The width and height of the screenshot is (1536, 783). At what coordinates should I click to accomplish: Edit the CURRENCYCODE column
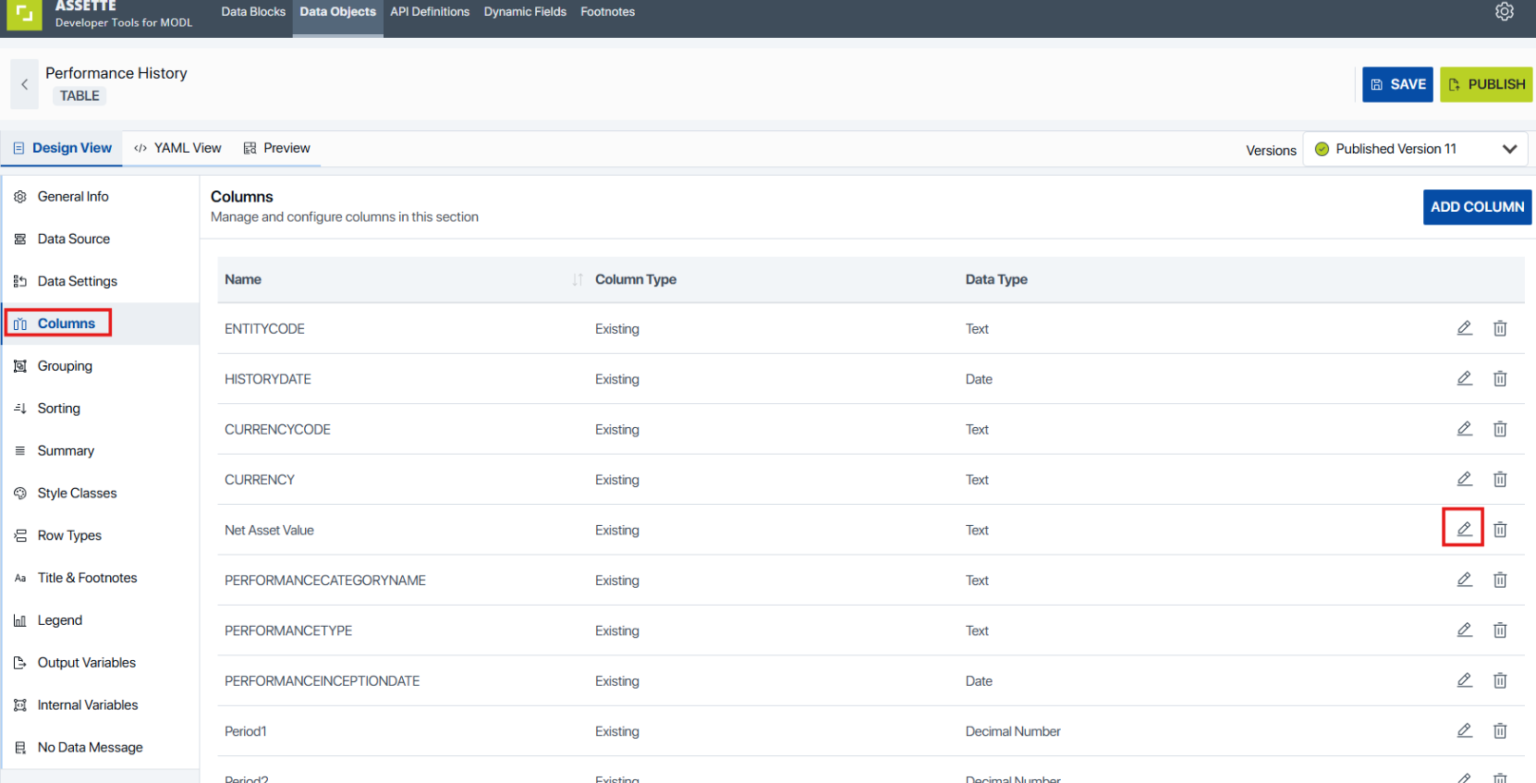click(x=1464, y=429)
